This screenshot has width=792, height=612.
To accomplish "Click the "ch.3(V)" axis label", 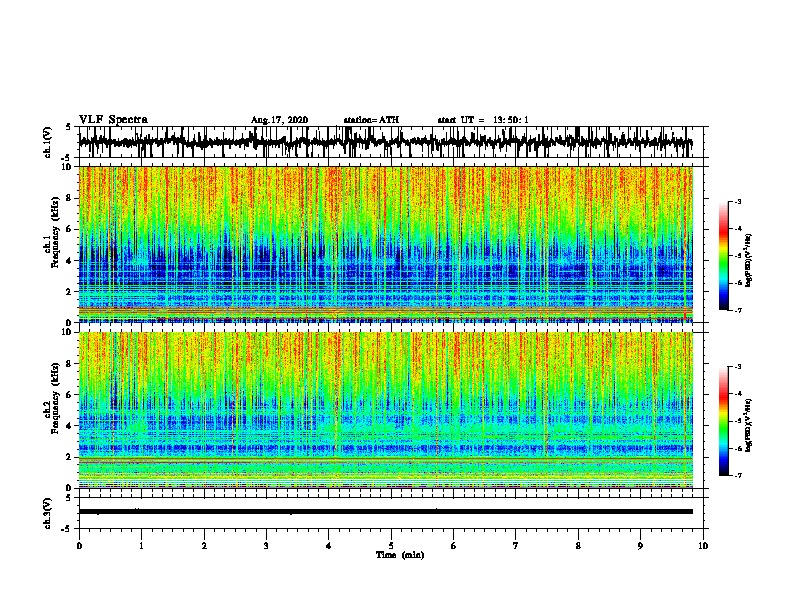I will tap(47, 513).
